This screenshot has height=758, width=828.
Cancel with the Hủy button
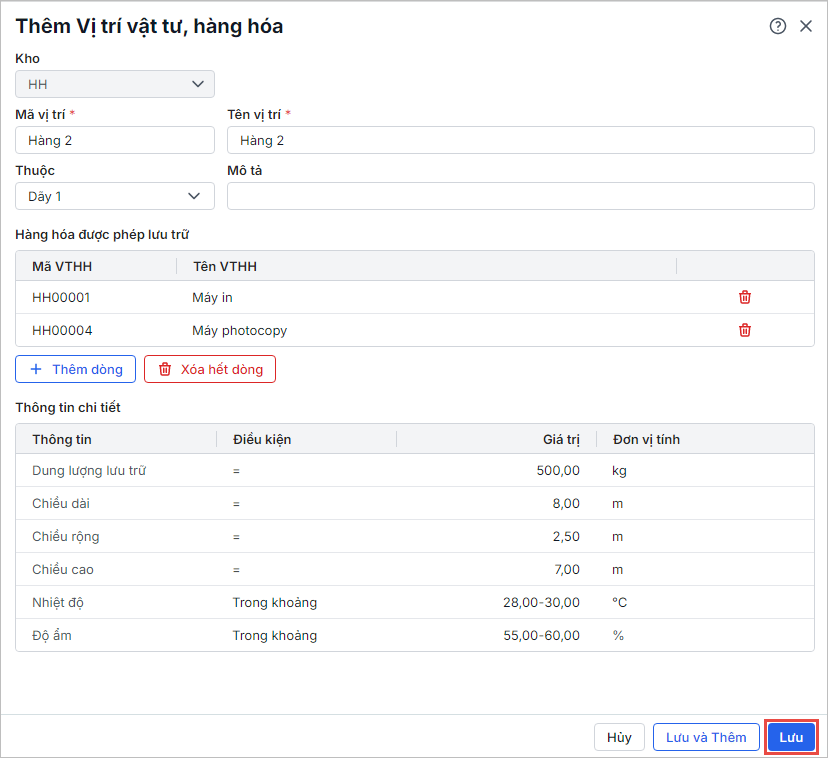(619, 737)
